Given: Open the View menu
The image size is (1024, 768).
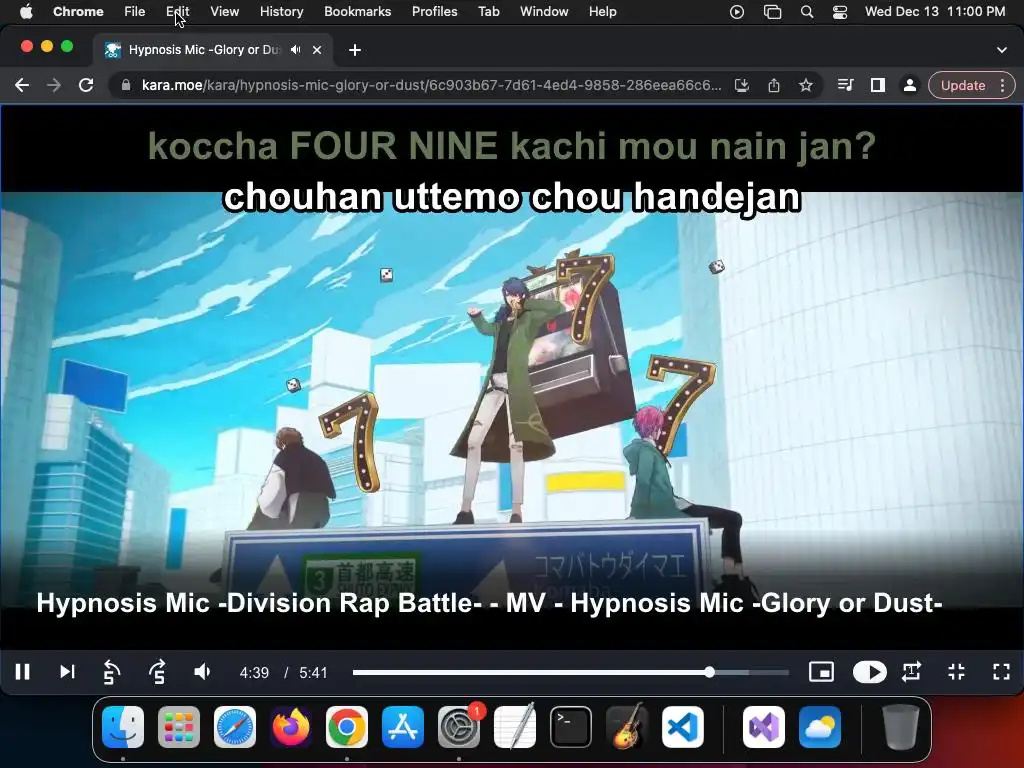Looking at the screenshot, I should coord(225,12).
